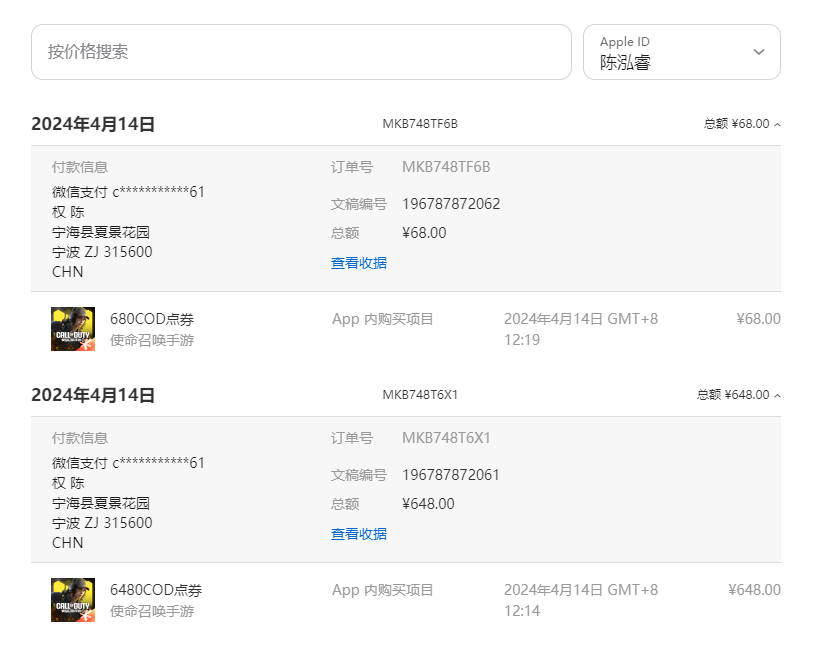Click 使命召唤手游 under the 6480COD点券 item
Image resolution: width=831 pixels, height=663 pixels.
[x=152, y=611]
